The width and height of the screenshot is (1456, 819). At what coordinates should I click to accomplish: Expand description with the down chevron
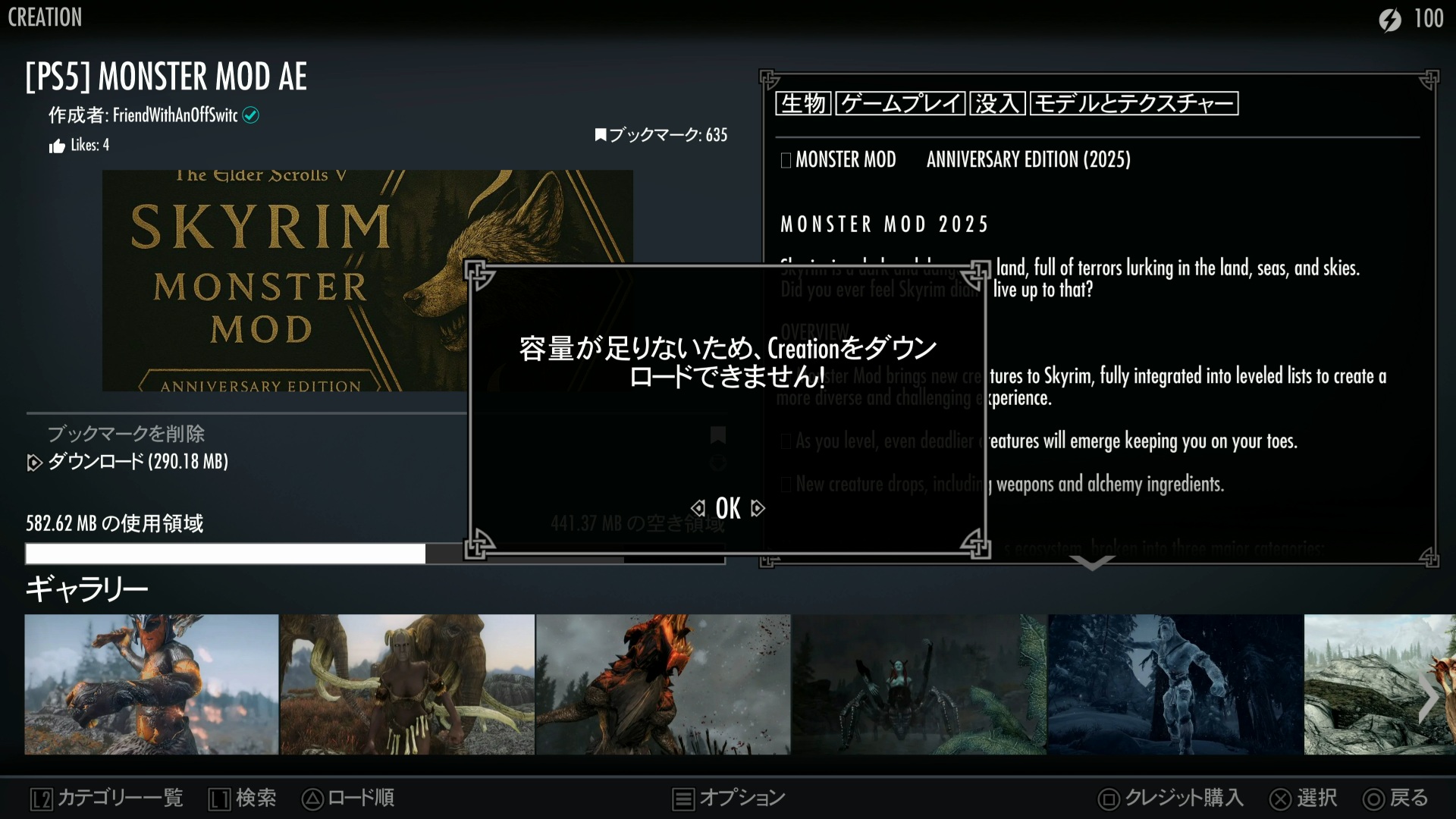click(1092, 563)
